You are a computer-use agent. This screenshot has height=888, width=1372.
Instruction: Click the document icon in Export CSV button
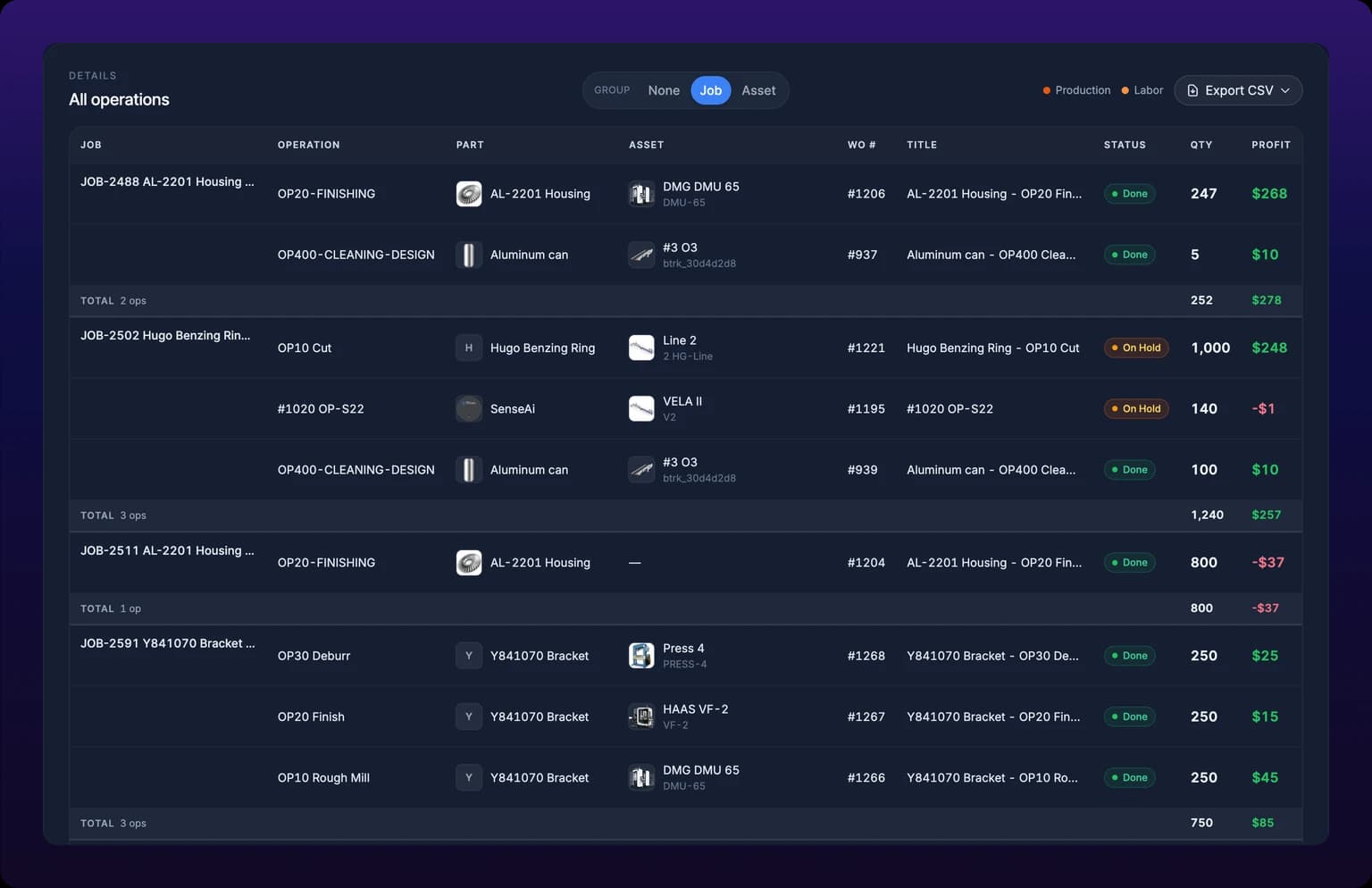pos(1192,90)
